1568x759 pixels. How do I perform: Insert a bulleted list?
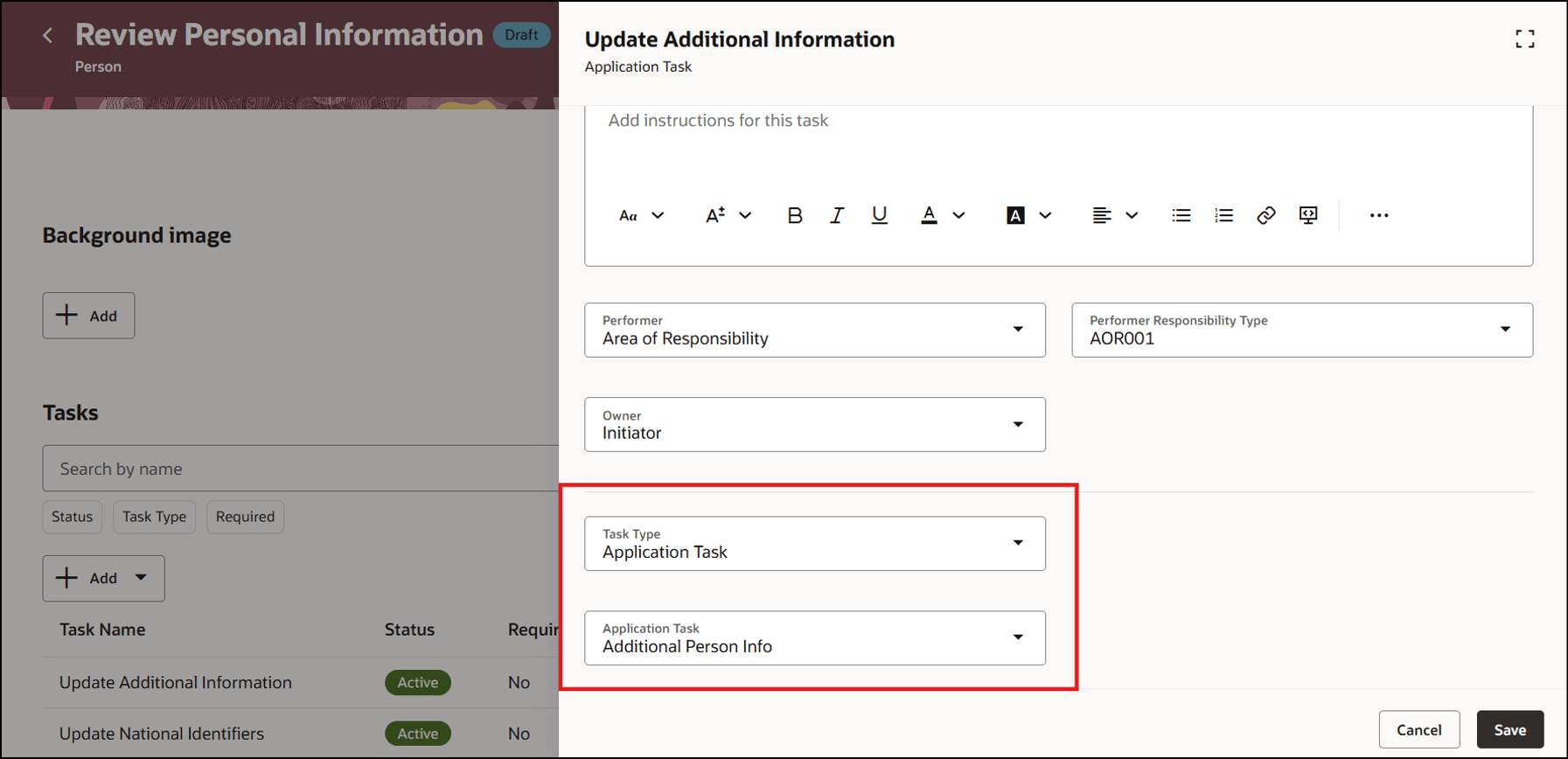tap(1181, 215)
